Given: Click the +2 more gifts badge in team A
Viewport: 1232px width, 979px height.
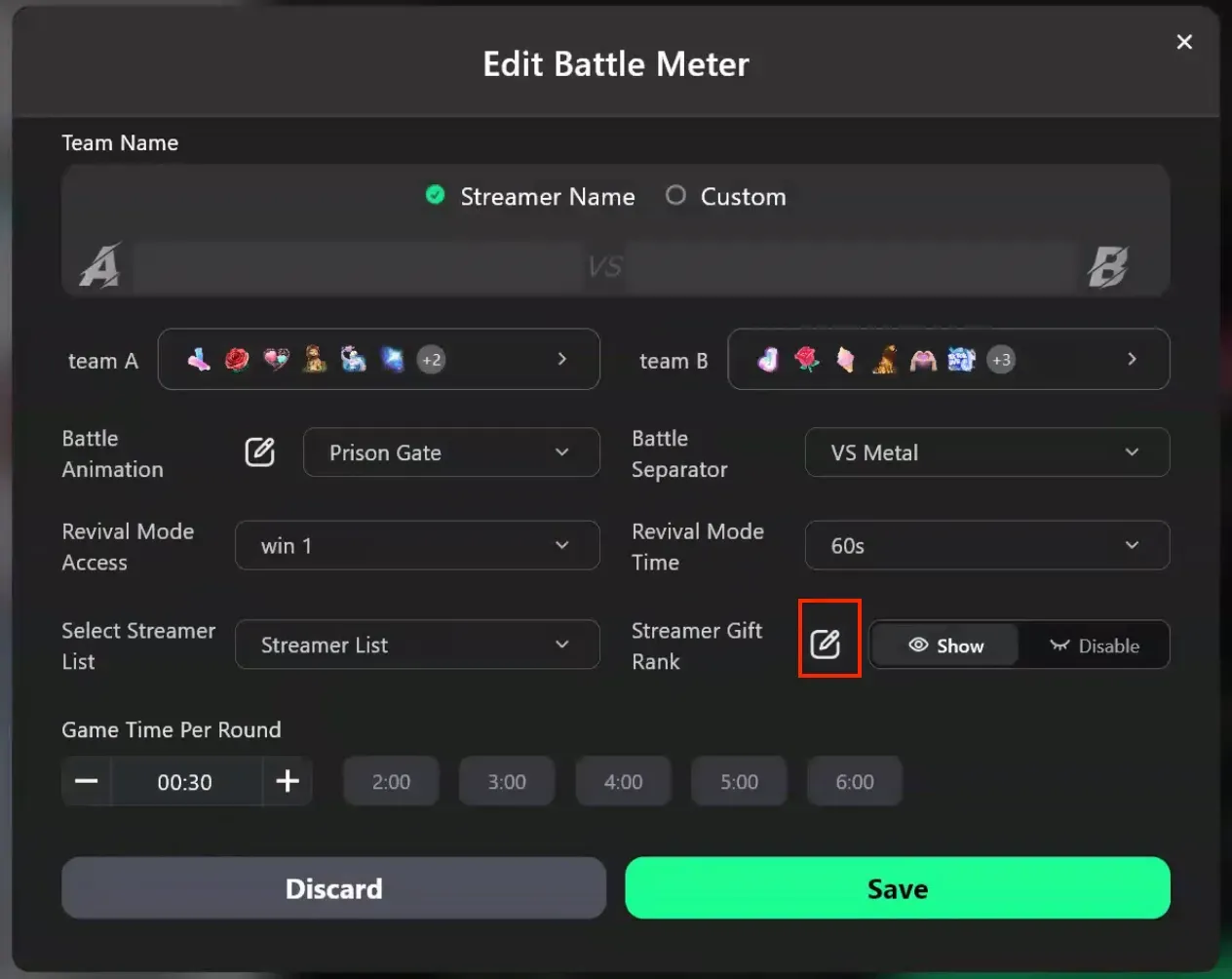Looking at the screenshot, I should coord(432,360).
